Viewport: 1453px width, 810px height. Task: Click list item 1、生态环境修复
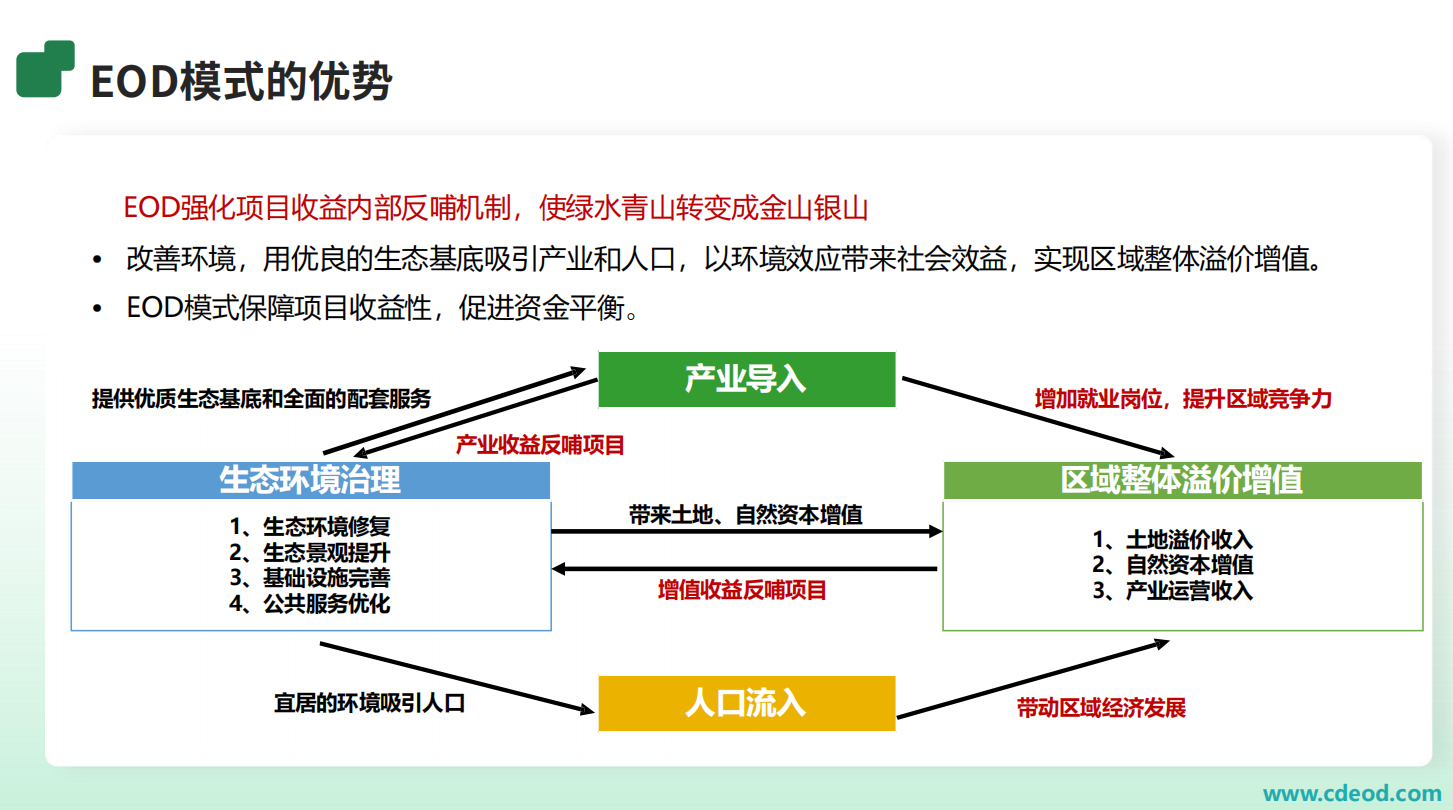point(310,526)
